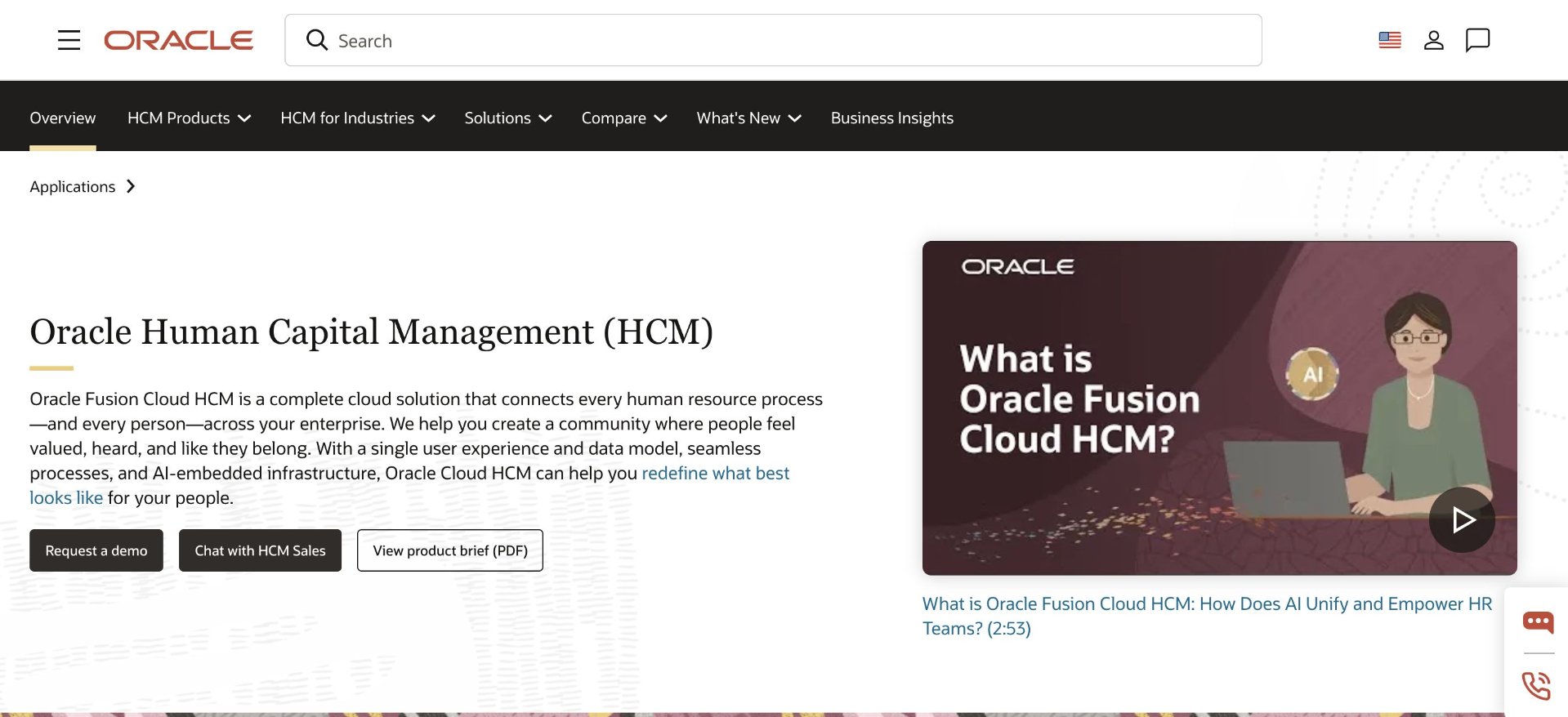
Task: Click the search magnifier icon
Action: click(316, 40)
